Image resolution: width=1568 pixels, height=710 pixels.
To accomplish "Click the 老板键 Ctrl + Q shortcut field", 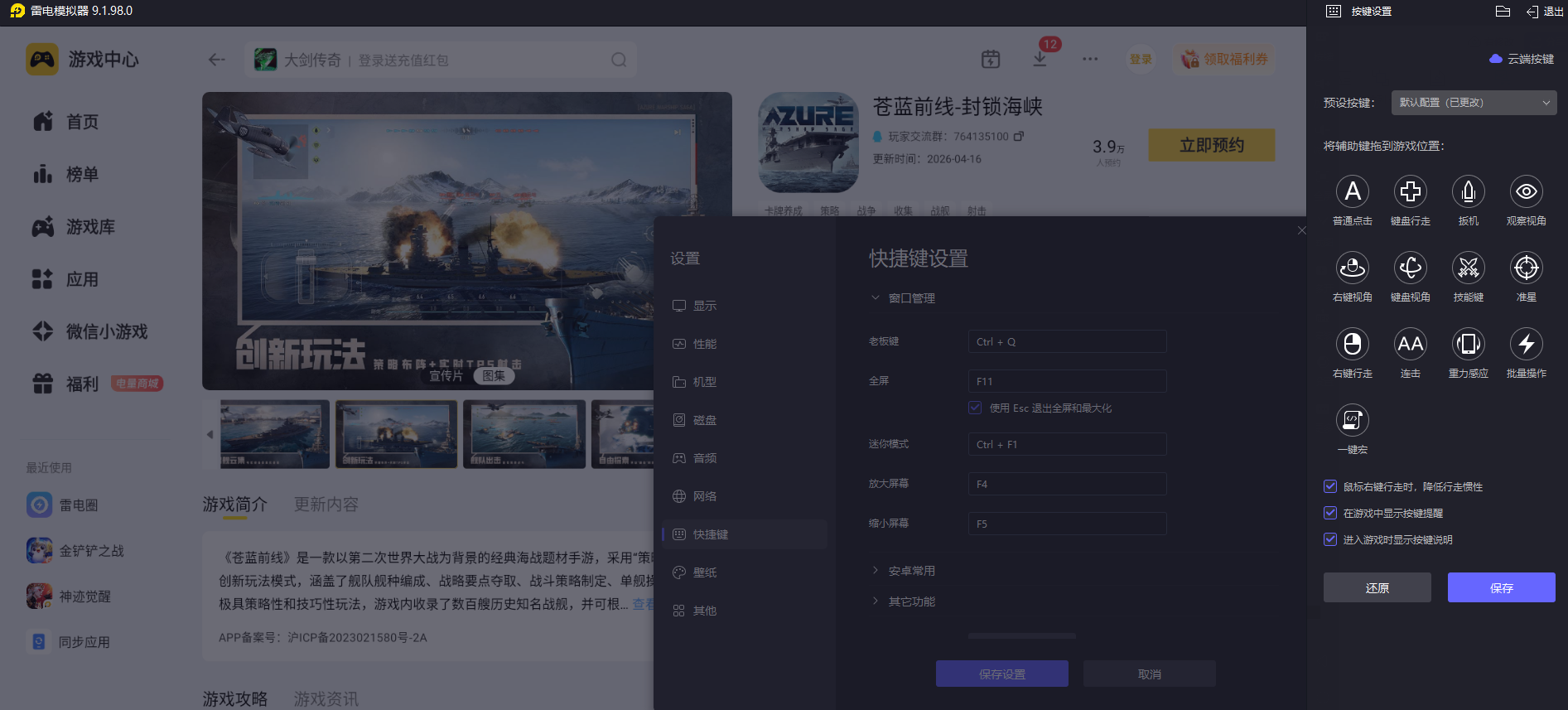I will (x=1067, y=341).
